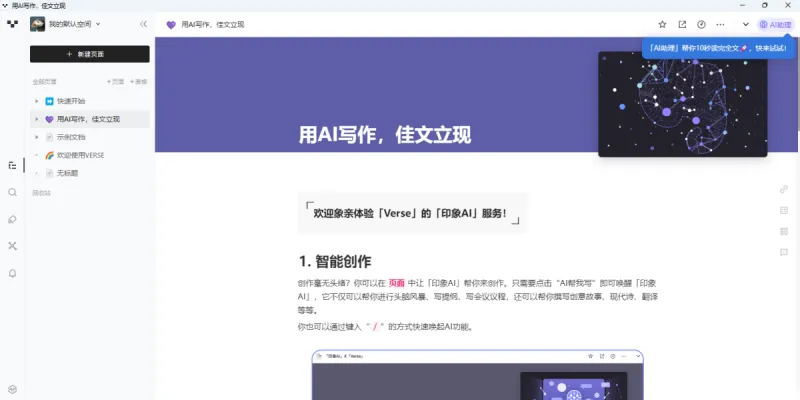Expand the 示例文档 tree item arrow
The height and width of the screenshot is (400, 800).
37,137
